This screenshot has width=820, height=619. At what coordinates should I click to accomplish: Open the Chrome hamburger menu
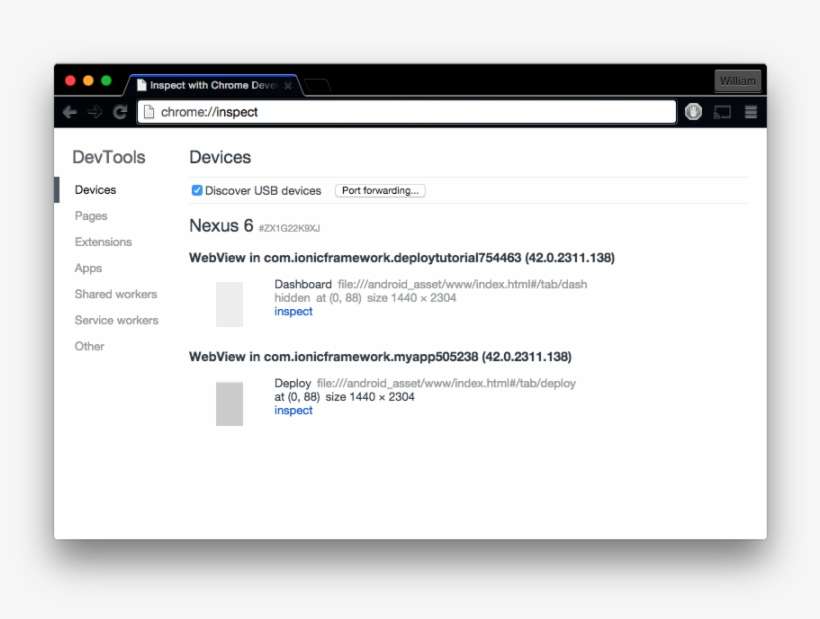point(750,112)
